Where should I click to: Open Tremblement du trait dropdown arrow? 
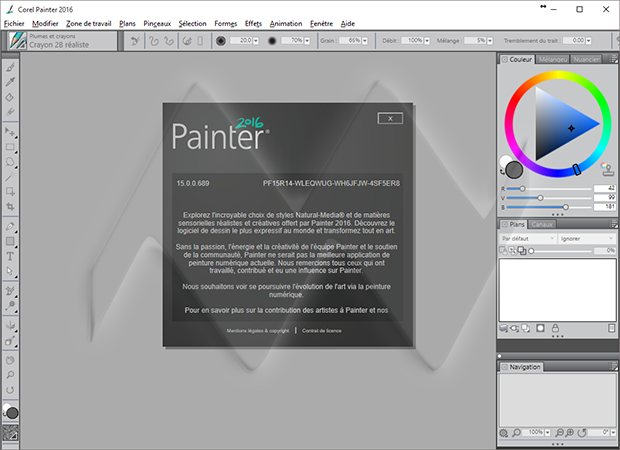(x=588, y=41)
